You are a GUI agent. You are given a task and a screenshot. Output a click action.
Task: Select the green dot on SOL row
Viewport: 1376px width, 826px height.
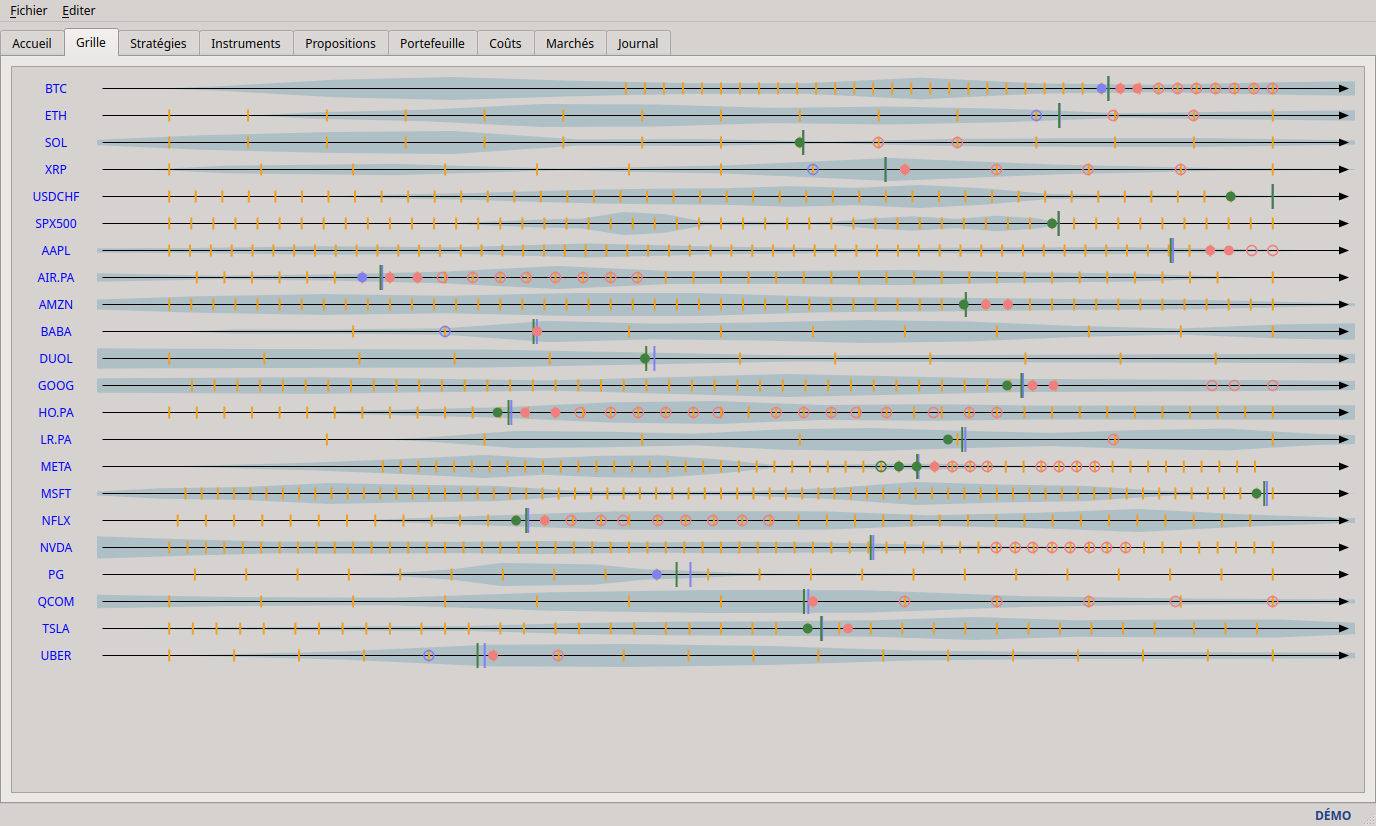(800, 142)
